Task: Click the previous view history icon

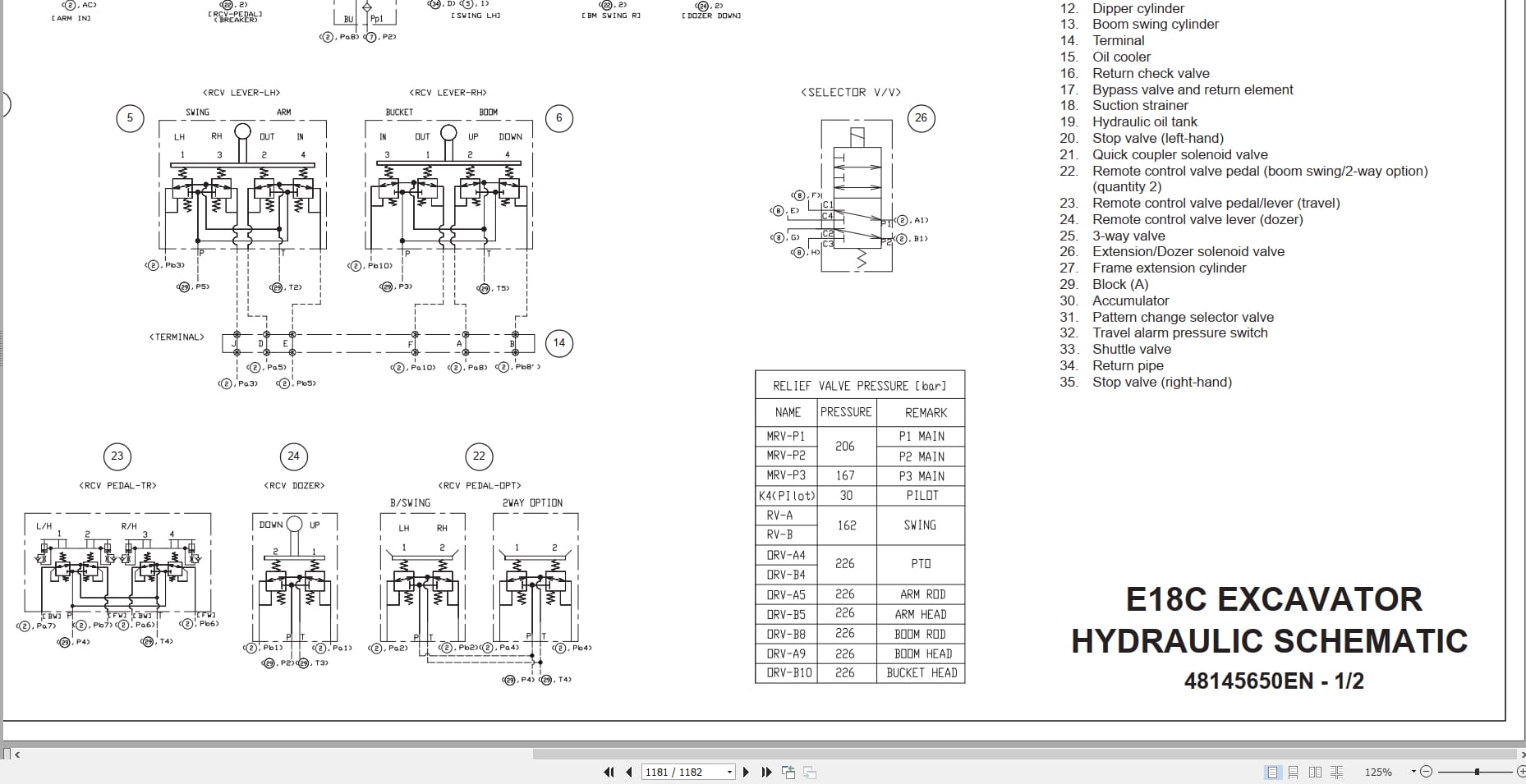Action: click(790, 772)
